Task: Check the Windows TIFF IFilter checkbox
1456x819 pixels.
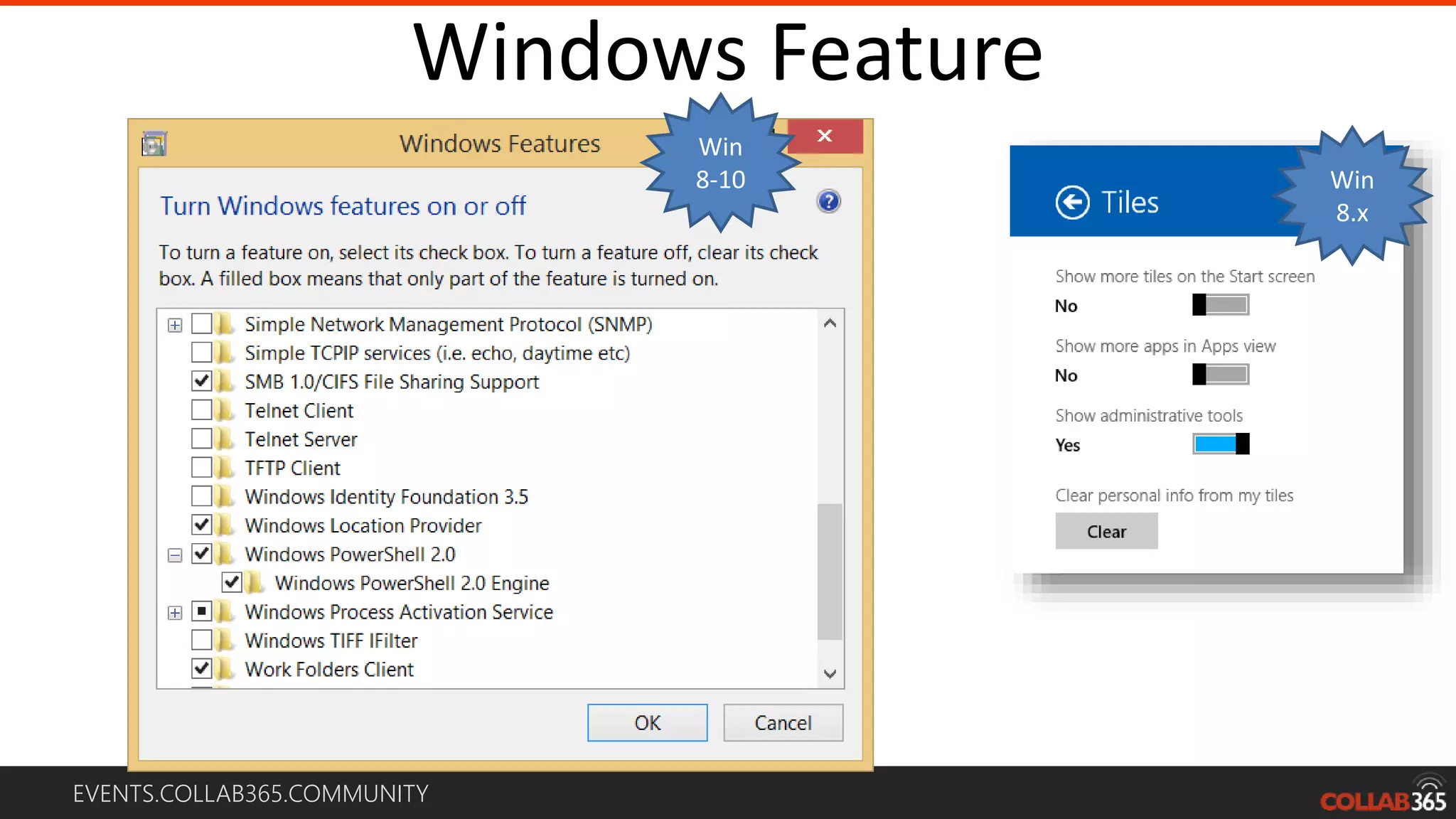Action: [x=202, y=641]
